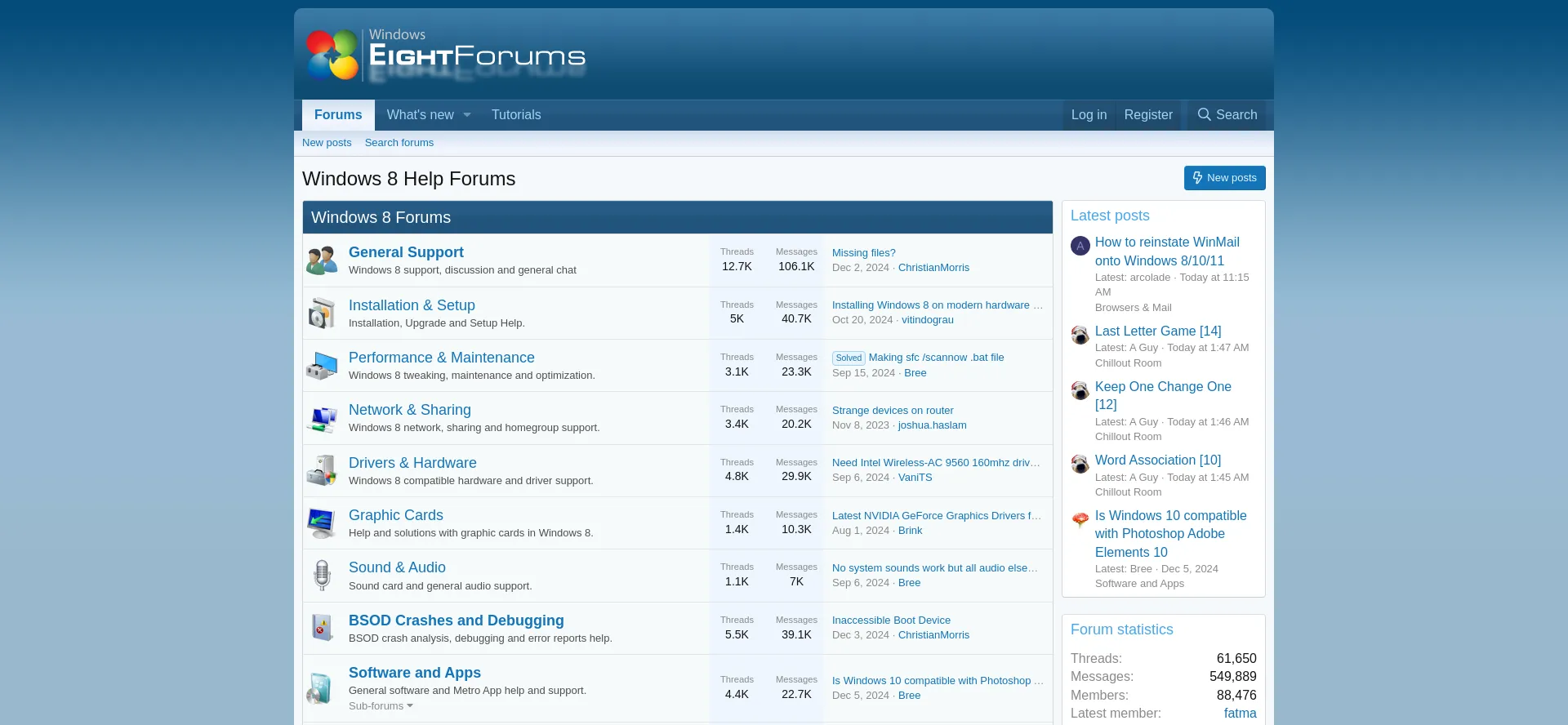Click the avatar beside Word Association
The width and height of the screenshot is (1568, 725).
coord(1080,464)
